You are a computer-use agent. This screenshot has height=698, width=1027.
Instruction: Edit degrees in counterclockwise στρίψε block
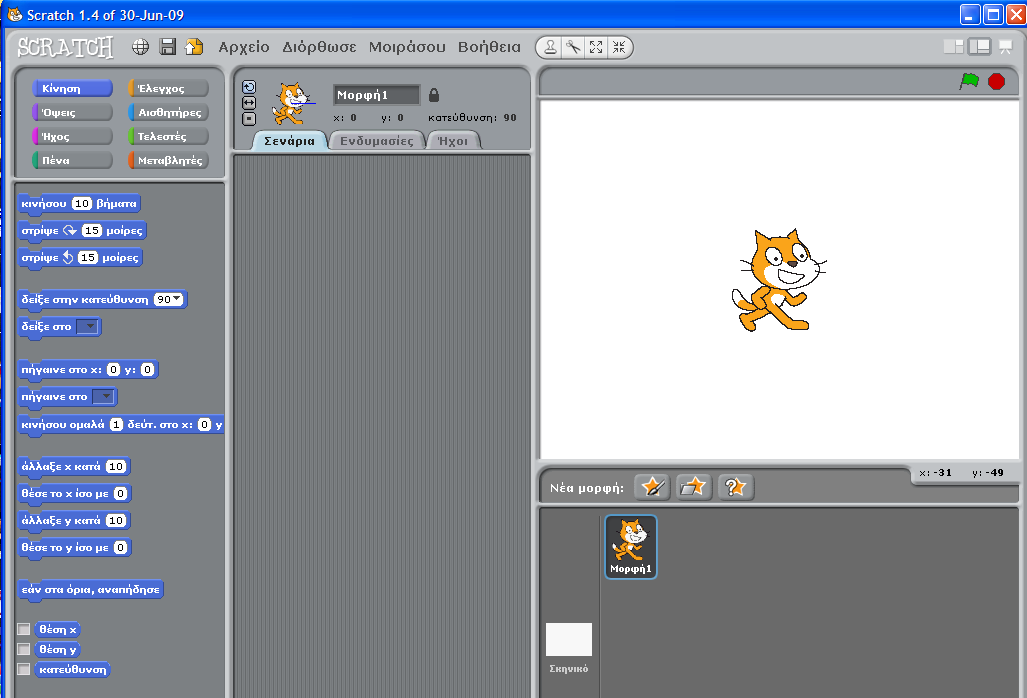(x=88, y=257)
